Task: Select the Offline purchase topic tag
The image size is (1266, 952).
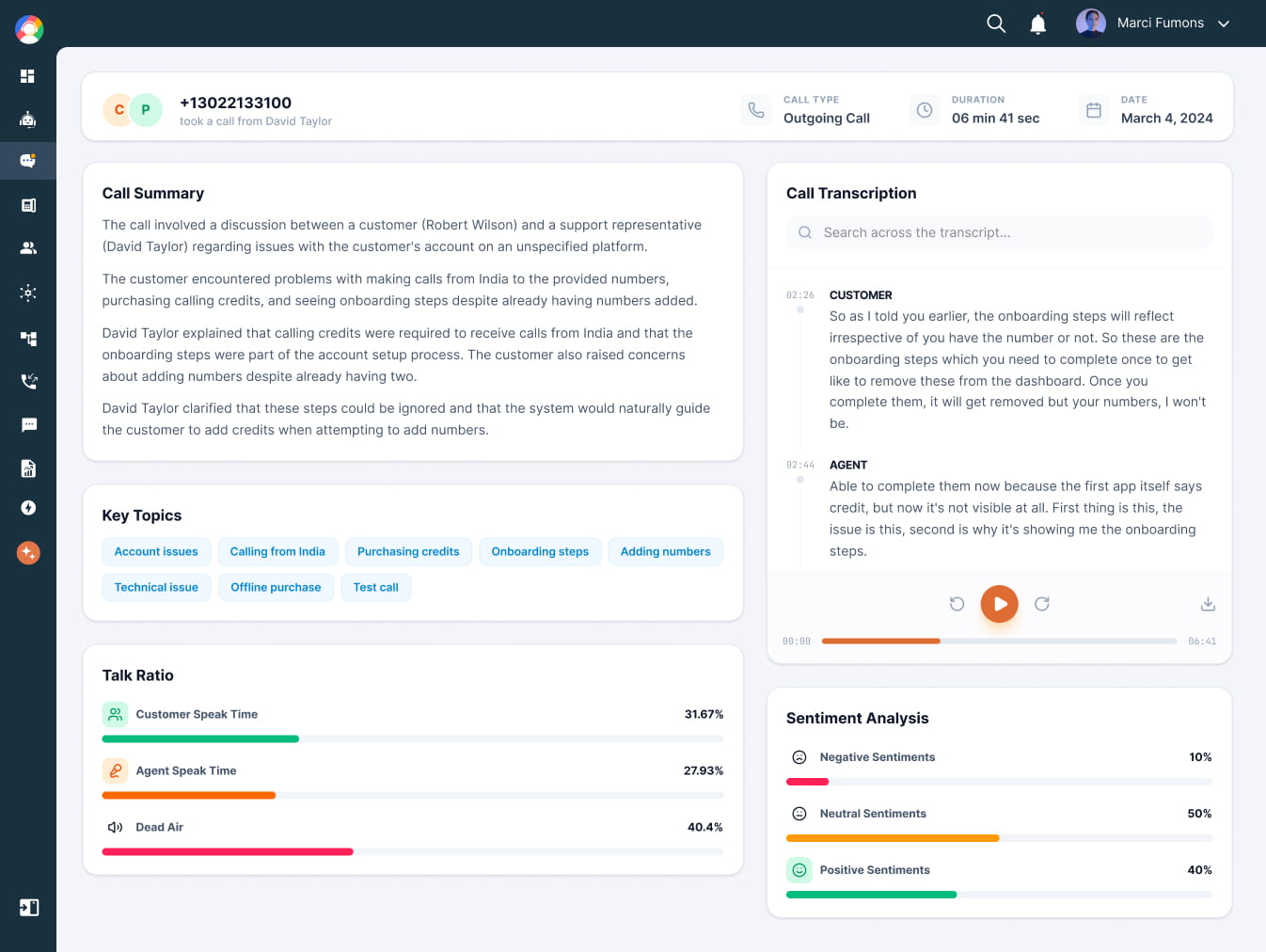Action: click(x=276, y=587)
